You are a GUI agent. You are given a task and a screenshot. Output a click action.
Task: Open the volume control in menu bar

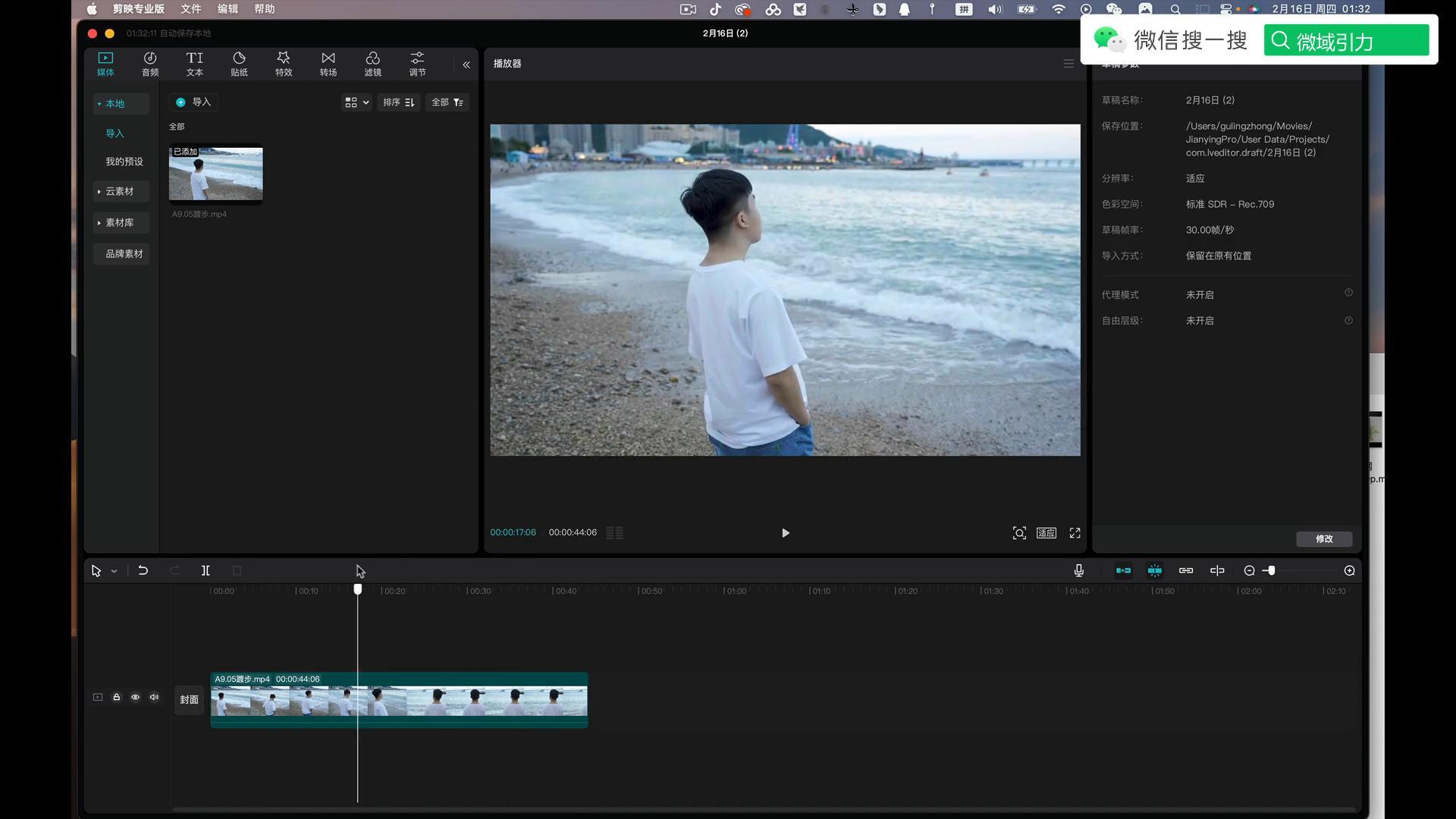995,9
